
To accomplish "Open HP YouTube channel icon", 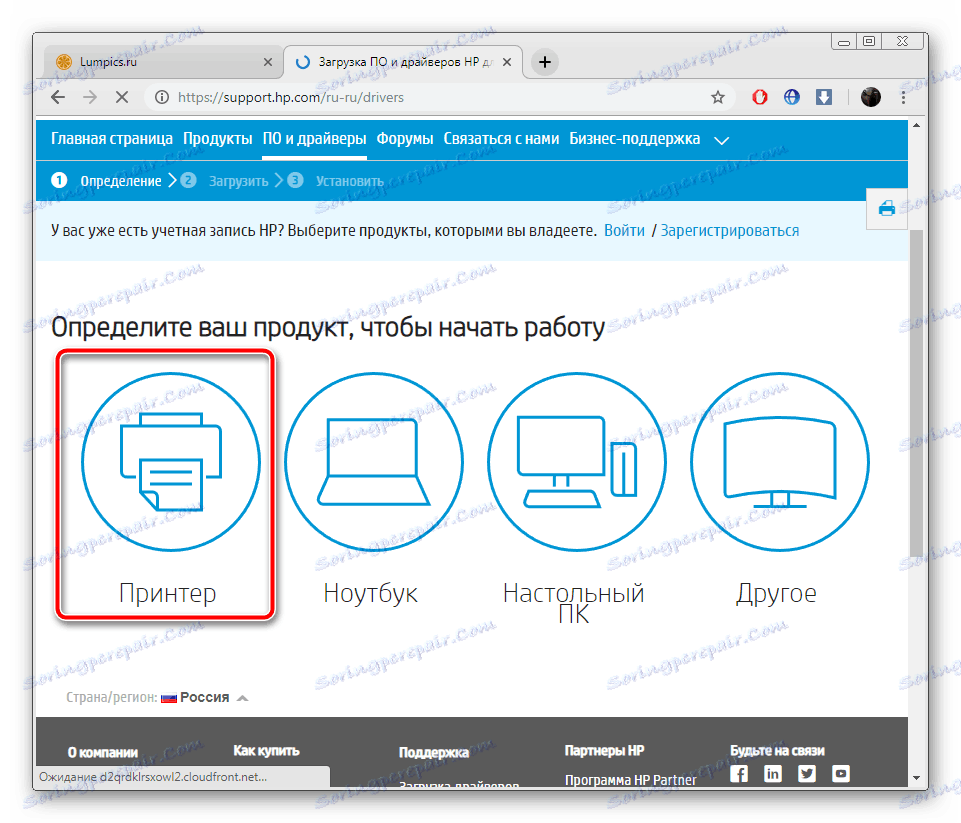I will coord(841,774).
